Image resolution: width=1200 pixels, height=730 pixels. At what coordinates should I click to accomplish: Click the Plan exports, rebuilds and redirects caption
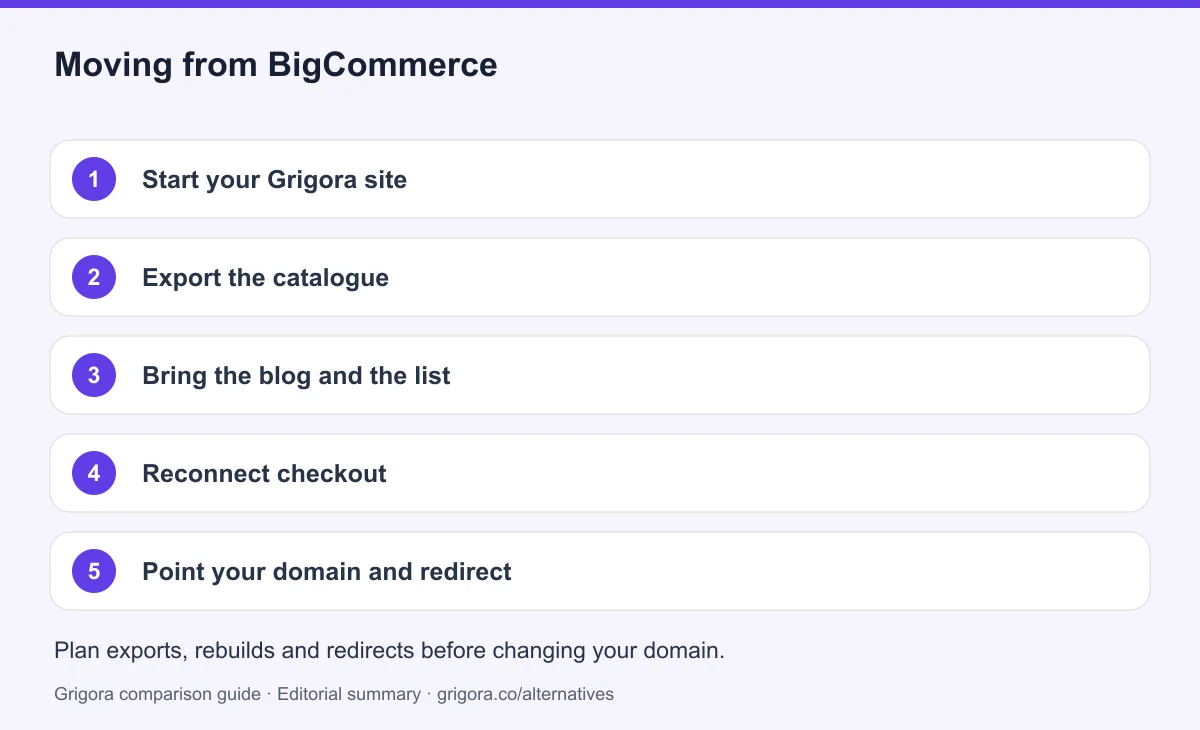coord(389,650)
